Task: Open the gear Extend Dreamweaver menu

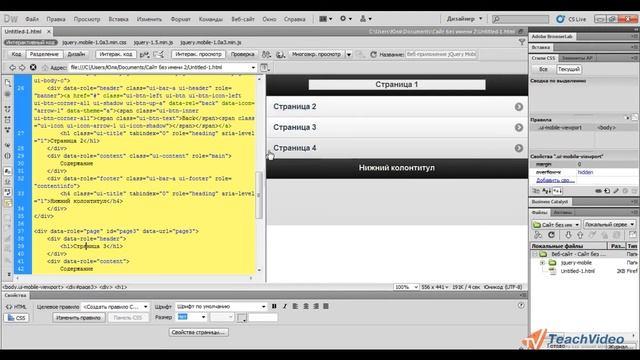Action: [x=346, y=19]
